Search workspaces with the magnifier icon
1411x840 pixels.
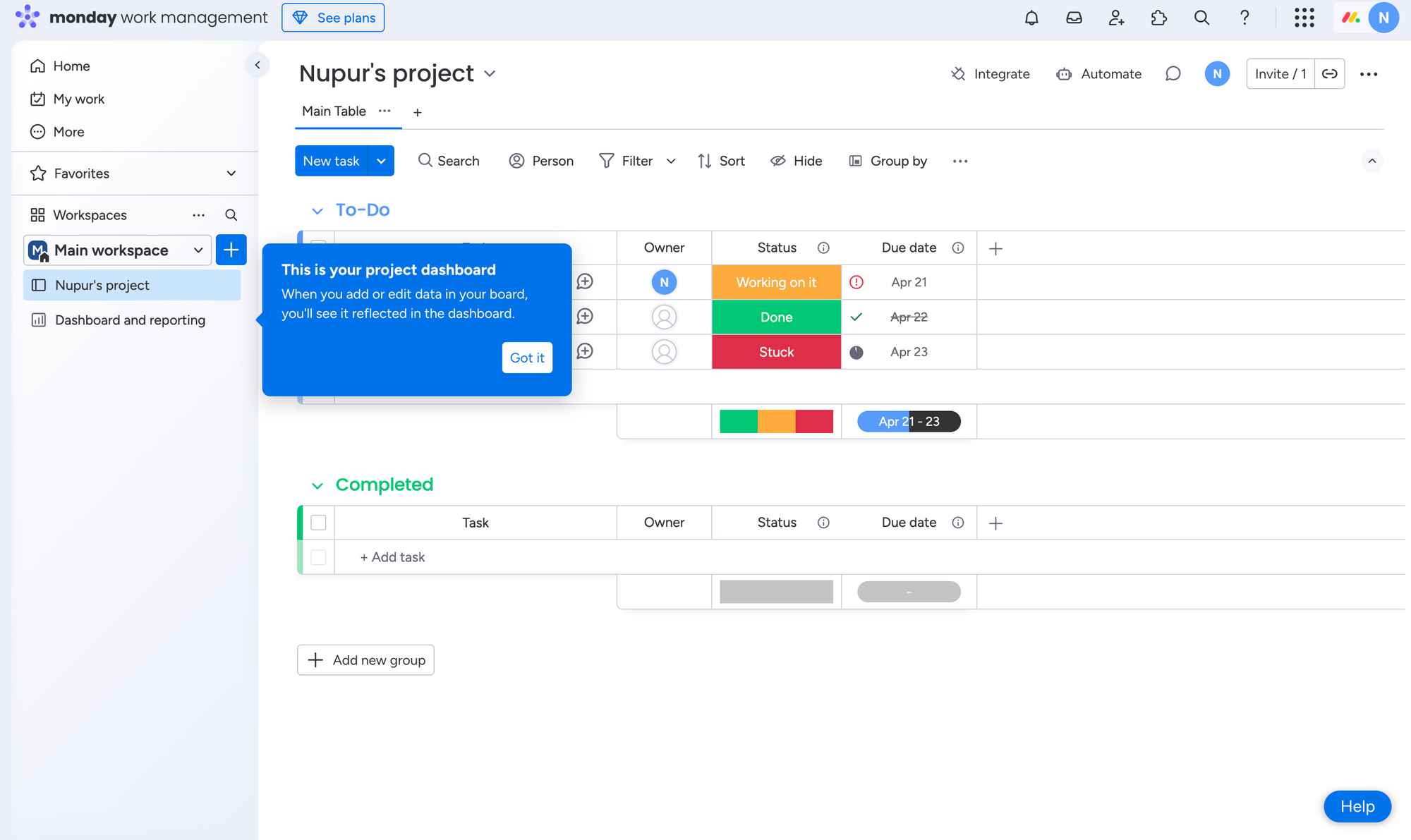[x=231, y=215]
